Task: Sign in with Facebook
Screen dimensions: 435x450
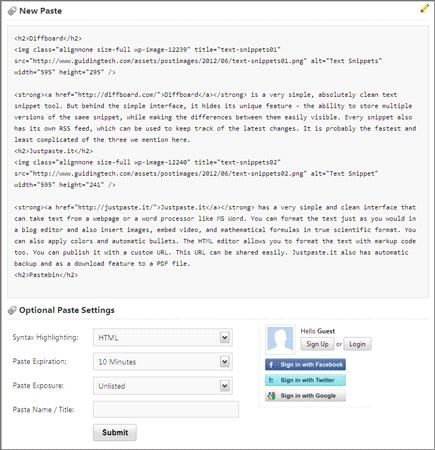Action: pos(305,365)
